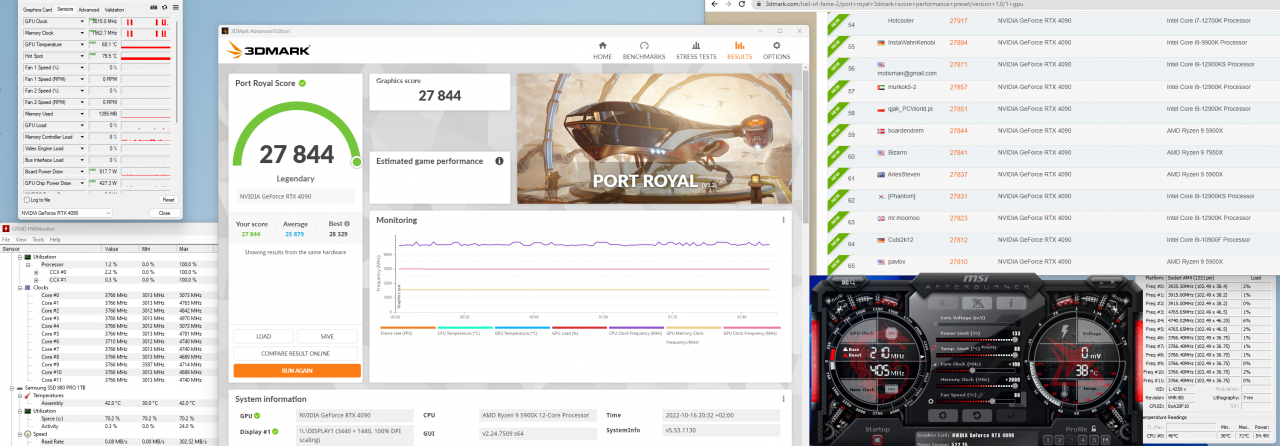The width and height of the screenshot is (1280, 446).
Task: Enable the Log to file checkbox
Action: (26, 200)
